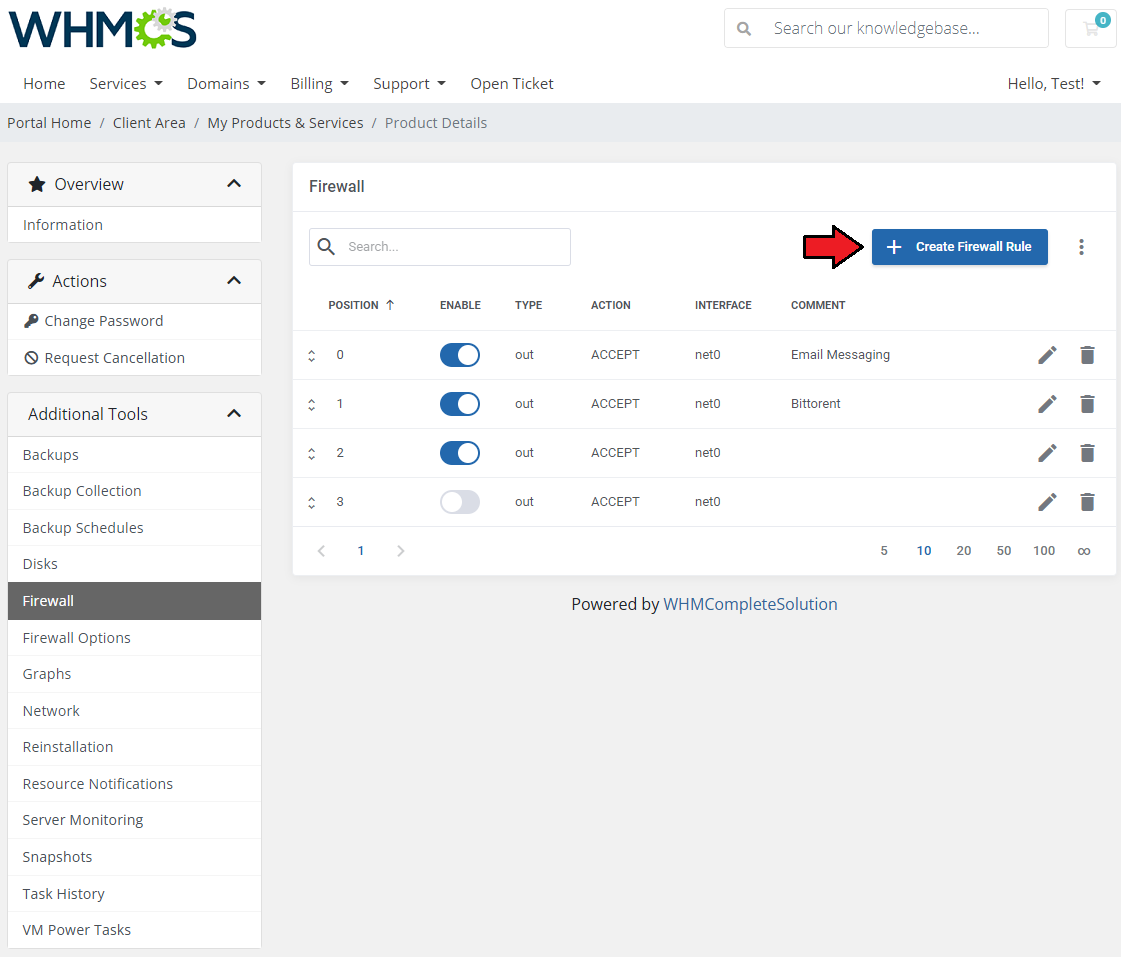Go to My Products & Services breadcrumb
Image resolution: width=1121 pixels, height=957 pixels.
[x=285, y=123]
